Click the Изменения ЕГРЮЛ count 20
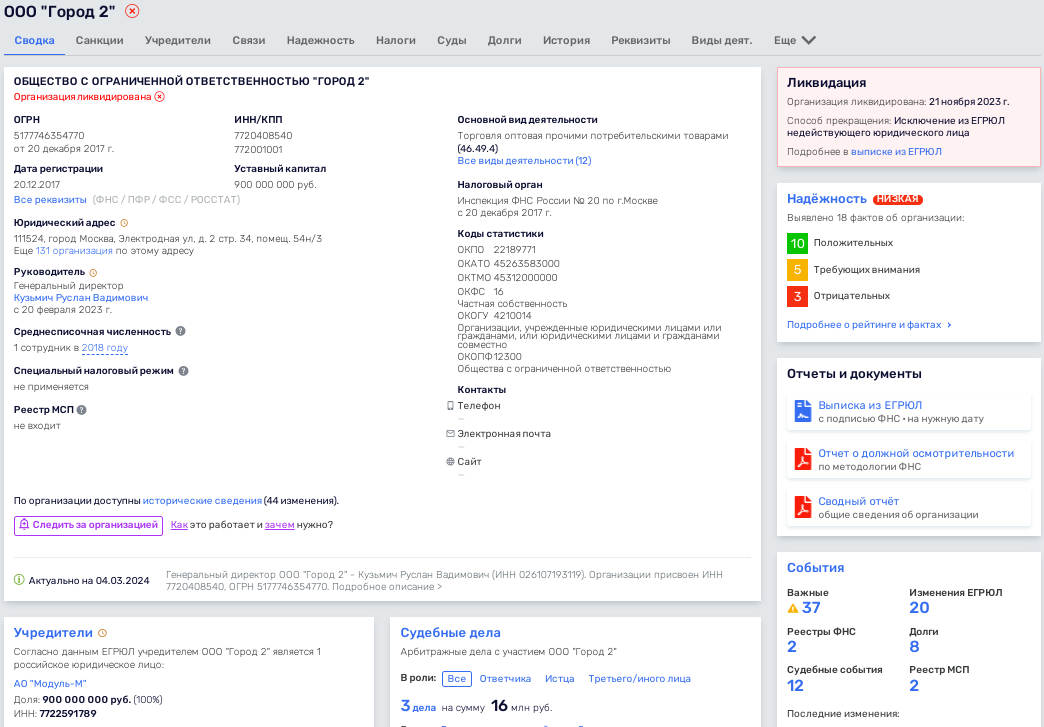Viewport: 1044px width, 727px height. pyautogui.click(x=919, y=607)
